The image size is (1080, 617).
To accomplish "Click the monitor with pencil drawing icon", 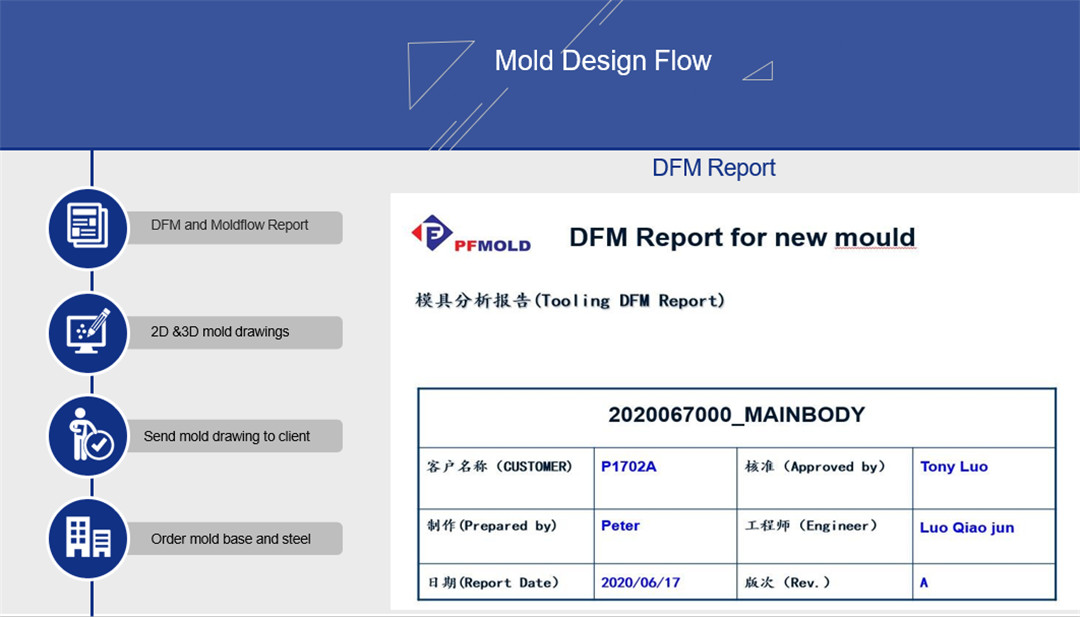I will point(87,333).
